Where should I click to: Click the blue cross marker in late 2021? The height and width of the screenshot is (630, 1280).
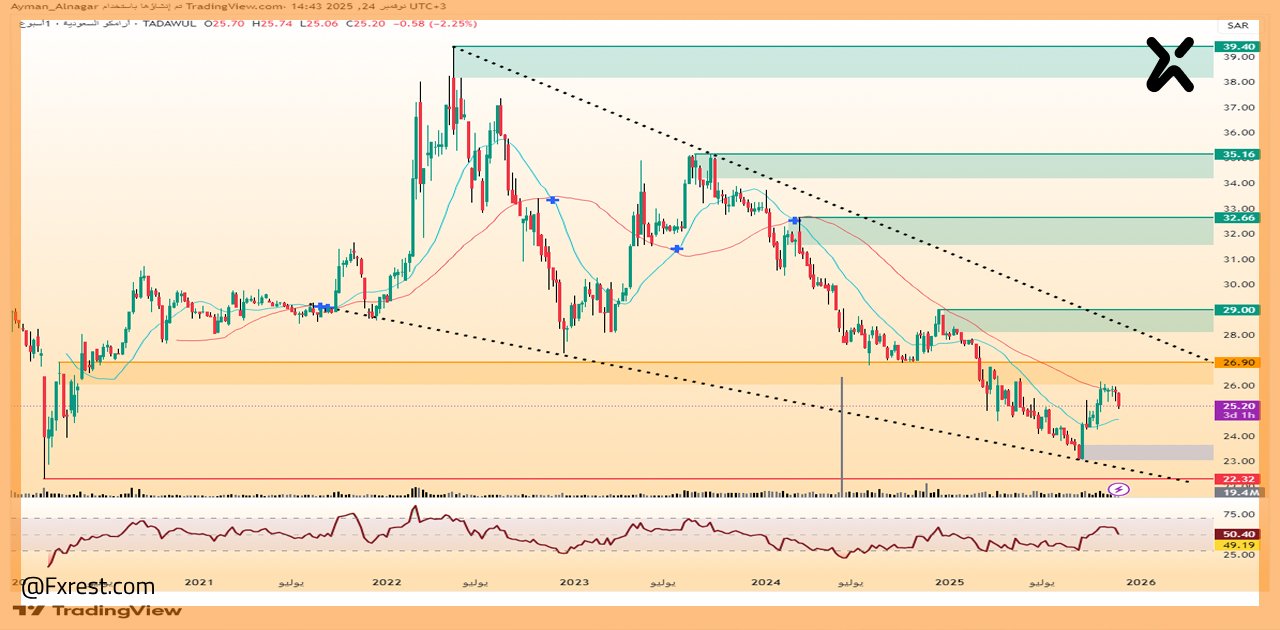(x=323, y=307)
